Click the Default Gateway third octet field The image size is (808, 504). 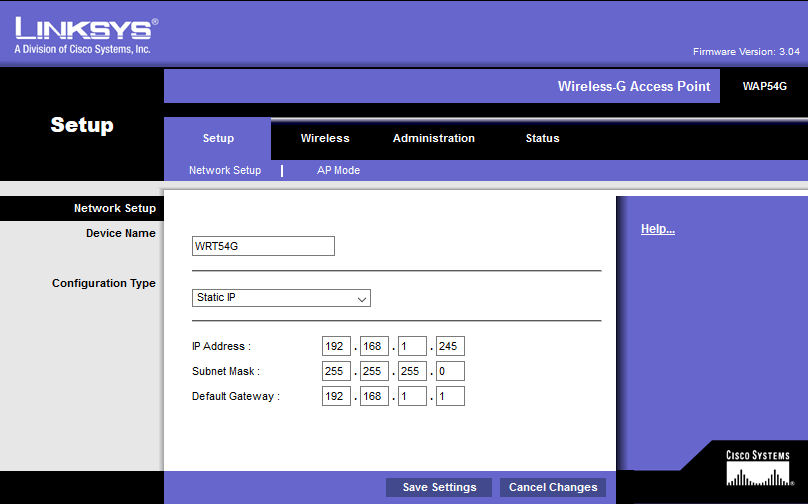[412, 396]
